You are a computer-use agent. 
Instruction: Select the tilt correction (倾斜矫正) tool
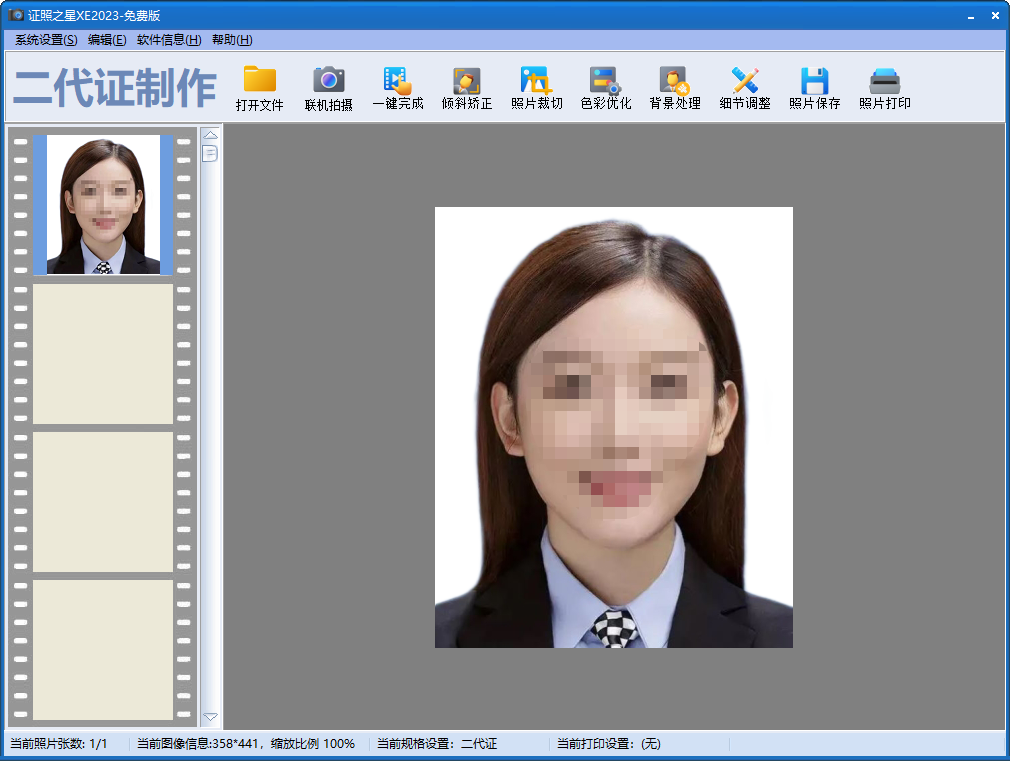coord(466,82)
